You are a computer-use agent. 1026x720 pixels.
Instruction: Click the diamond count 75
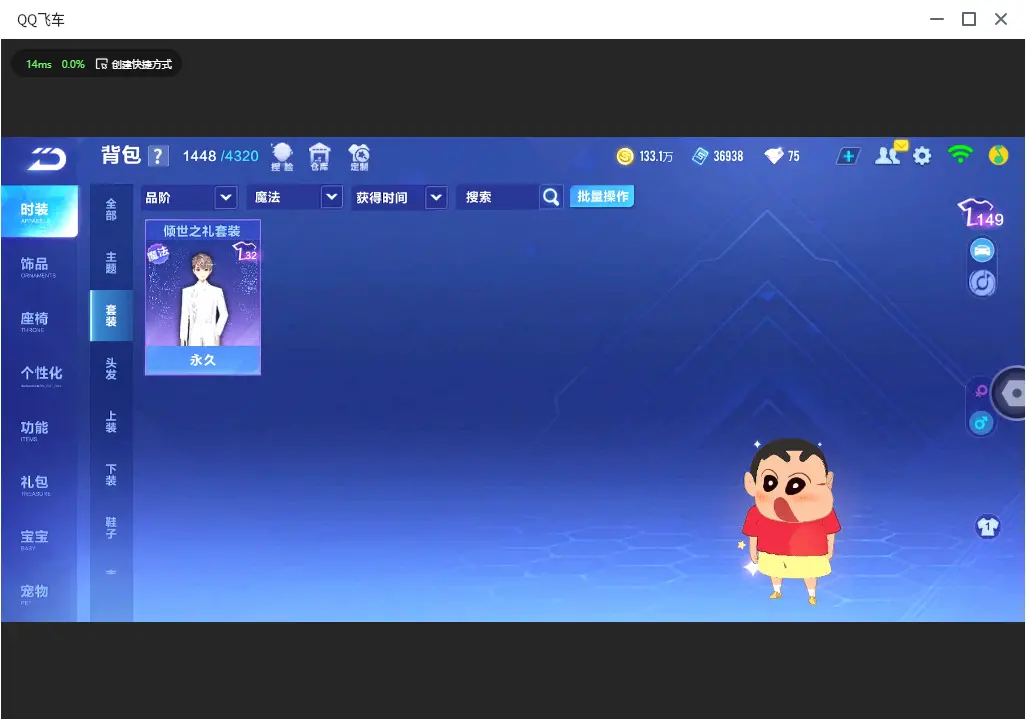point(794,156)
